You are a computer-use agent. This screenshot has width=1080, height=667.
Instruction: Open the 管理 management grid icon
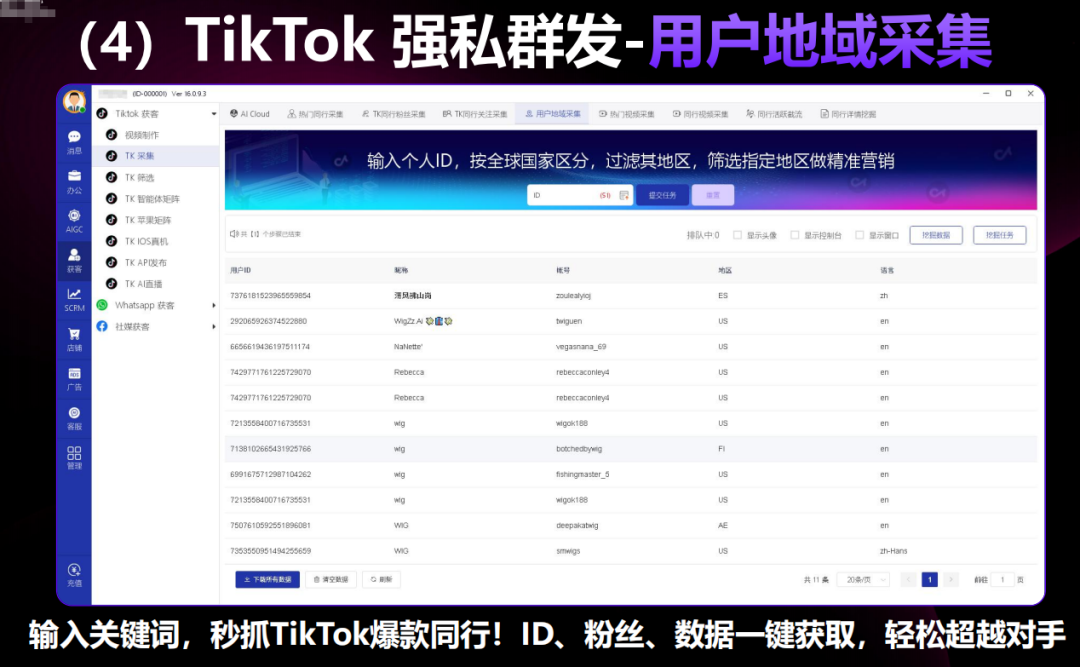tap(74, 458)
